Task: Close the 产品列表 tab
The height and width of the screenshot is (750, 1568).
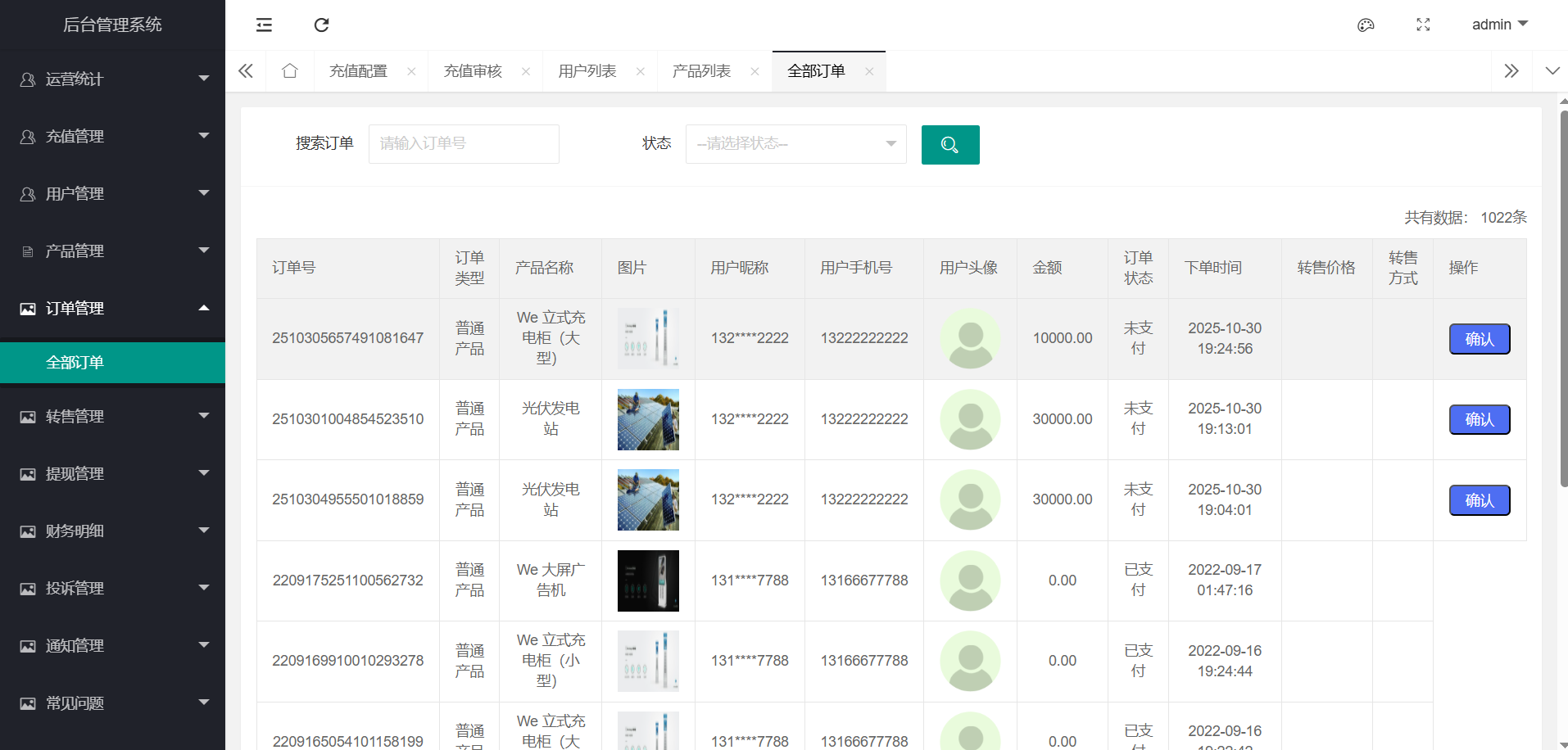Action: pos(755,71)
